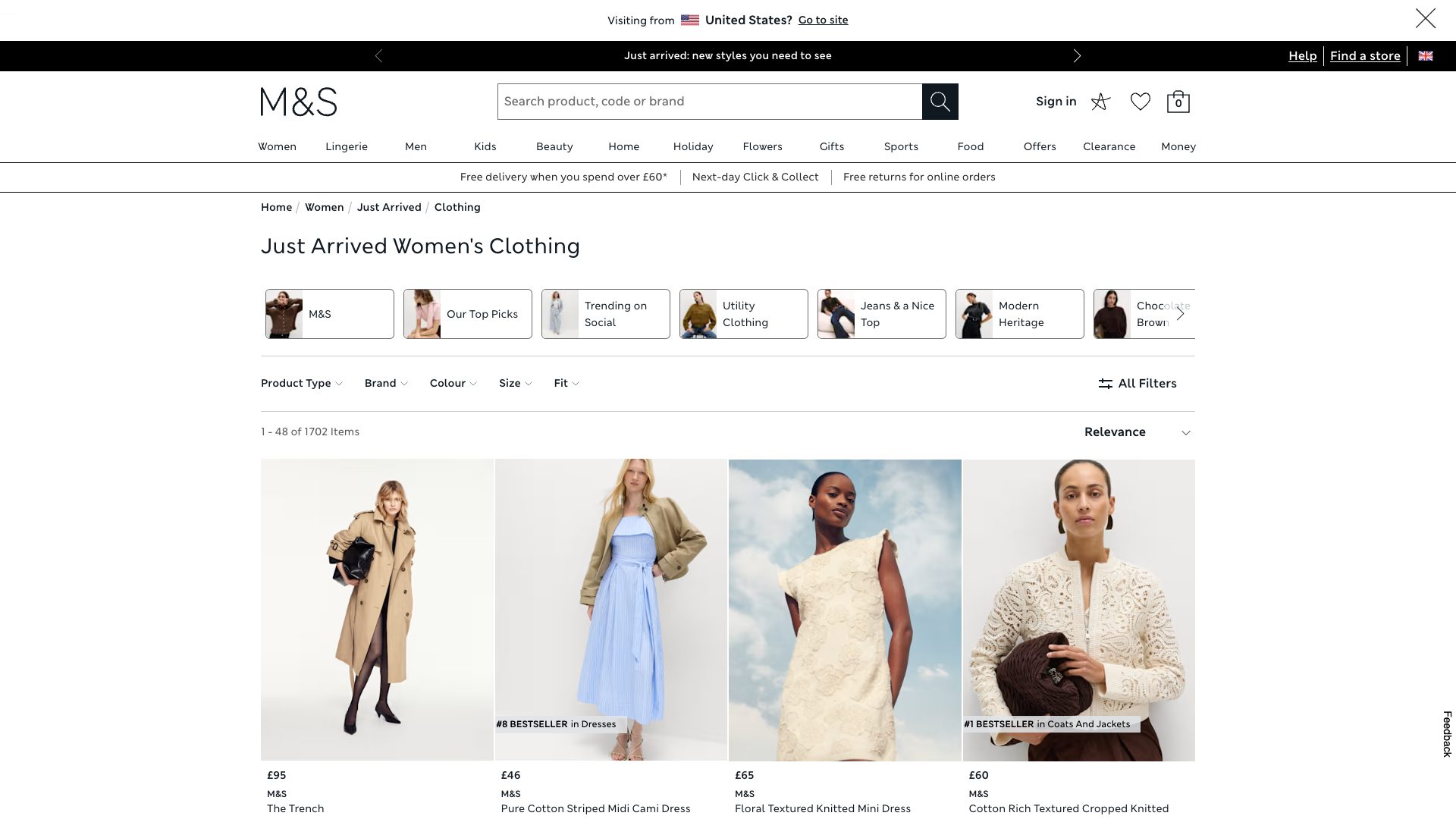Click the search magnifier button
The height and width of the screenshot is (819, 1456).
point(940,102)
